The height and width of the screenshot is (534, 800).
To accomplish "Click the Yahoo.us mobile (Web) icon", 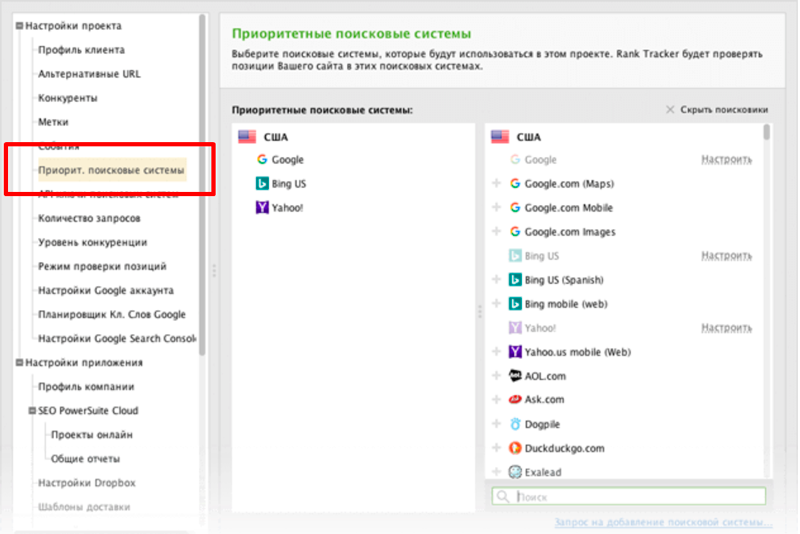I will 515,351.
